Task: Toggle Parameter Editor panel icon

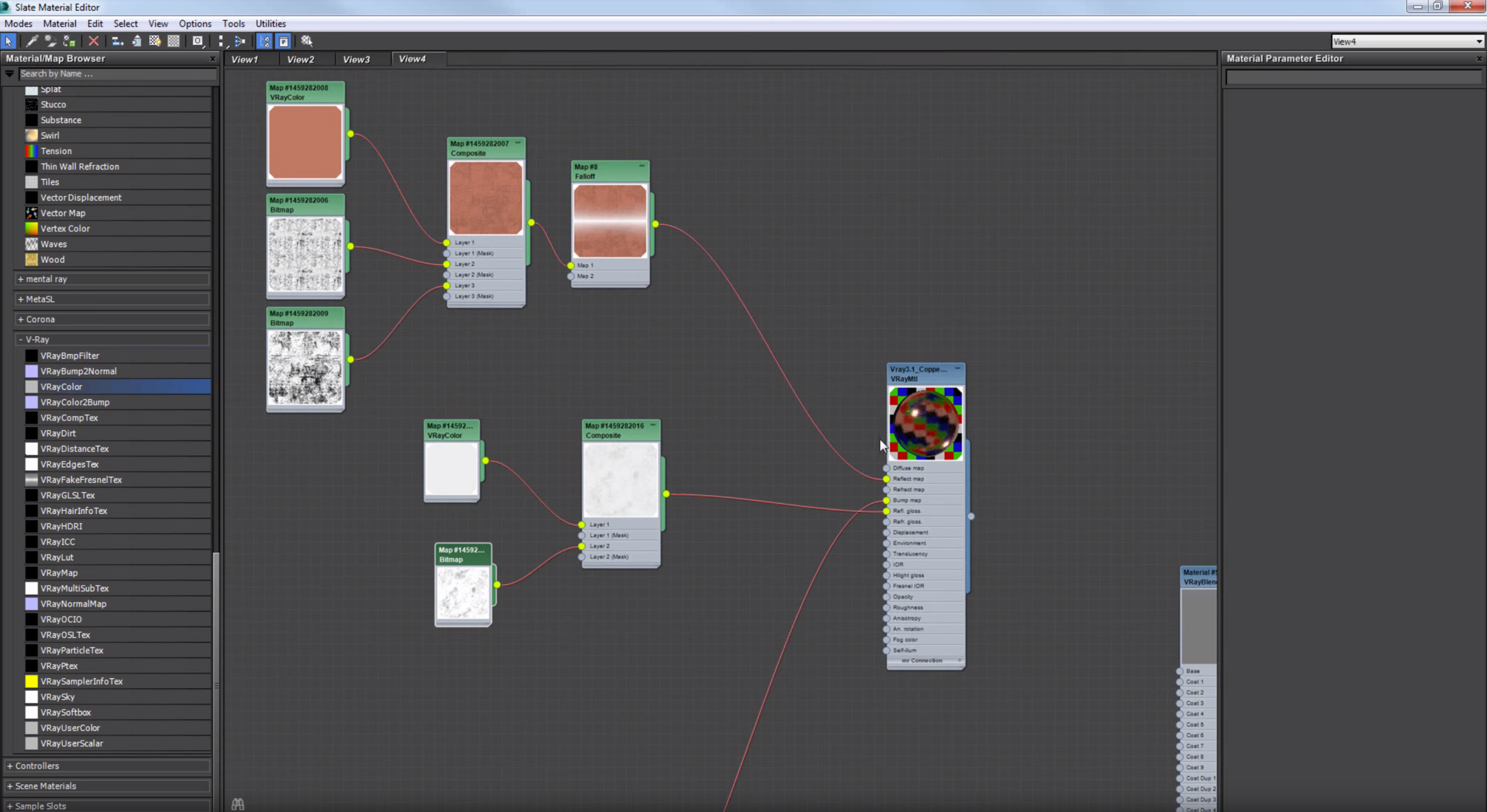Action: click(284, 41)
